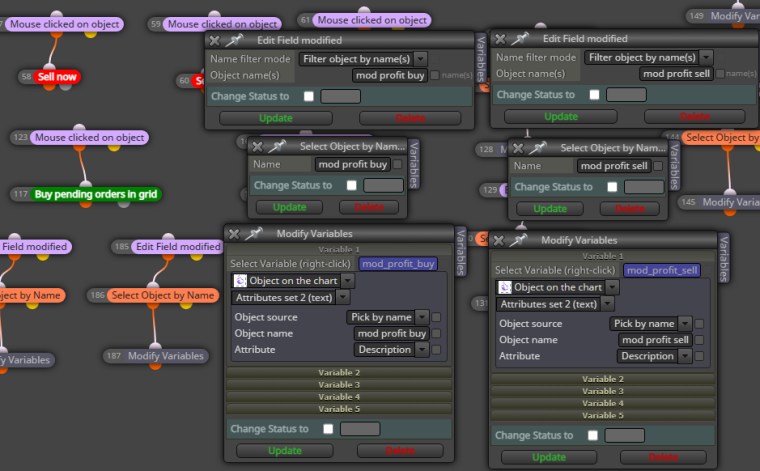
Task: Click Object on the chart icon in buy panel
Action: pos(240,281)
